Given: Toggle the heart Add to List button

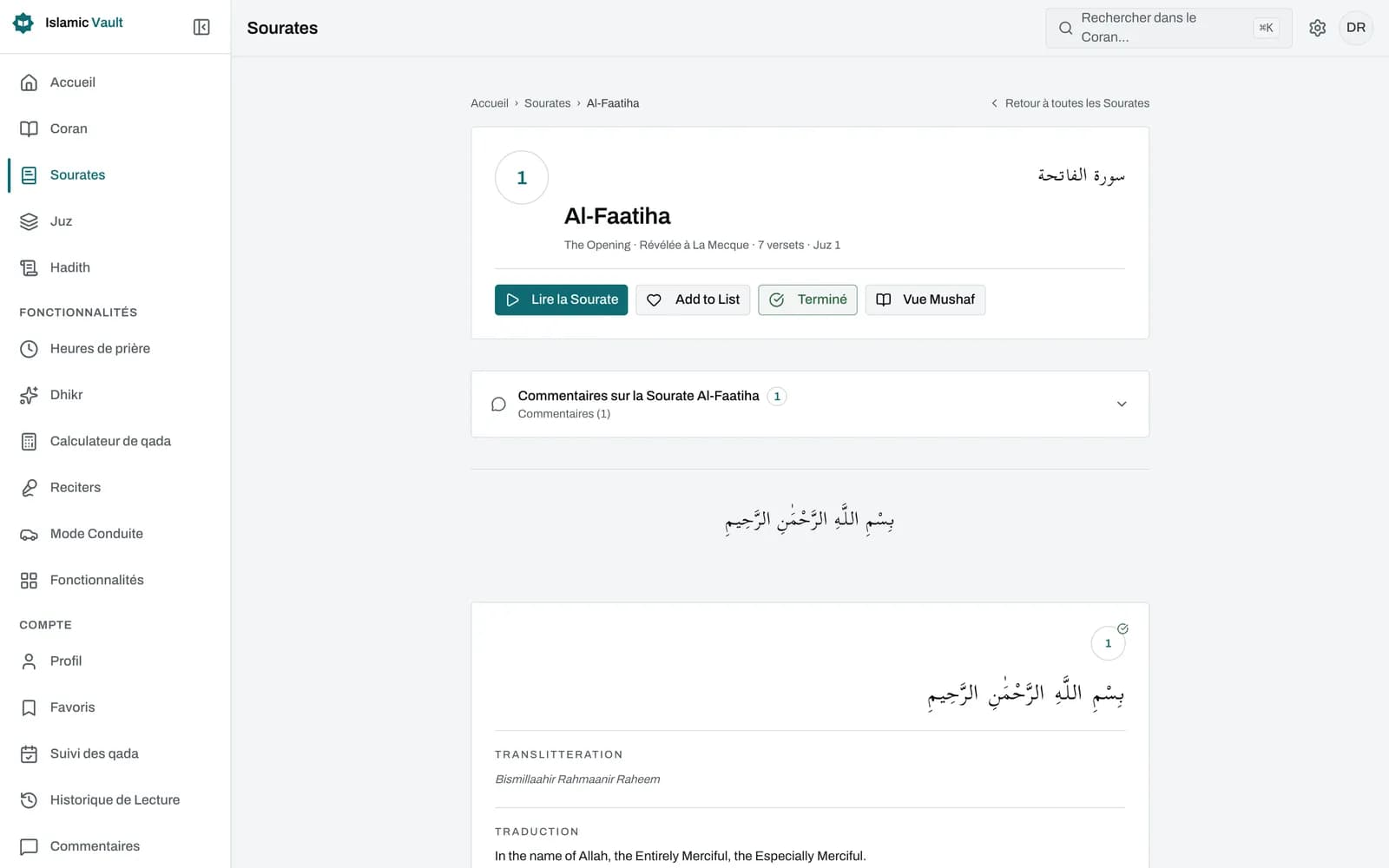Looking at the screenshot, I should tap(693, 299).
